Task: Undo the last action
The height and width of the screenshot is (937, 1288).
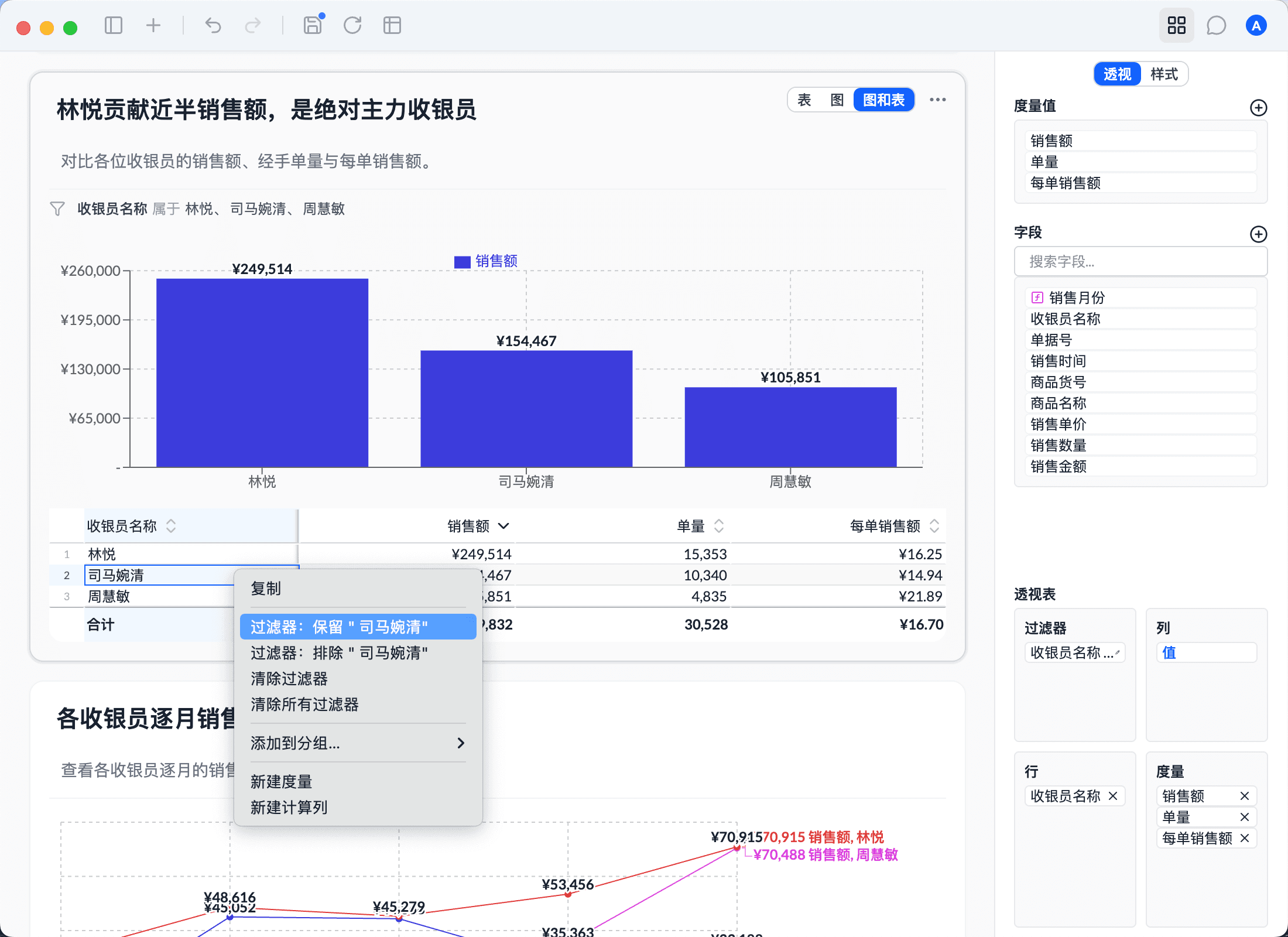Action: coord(213,25)
